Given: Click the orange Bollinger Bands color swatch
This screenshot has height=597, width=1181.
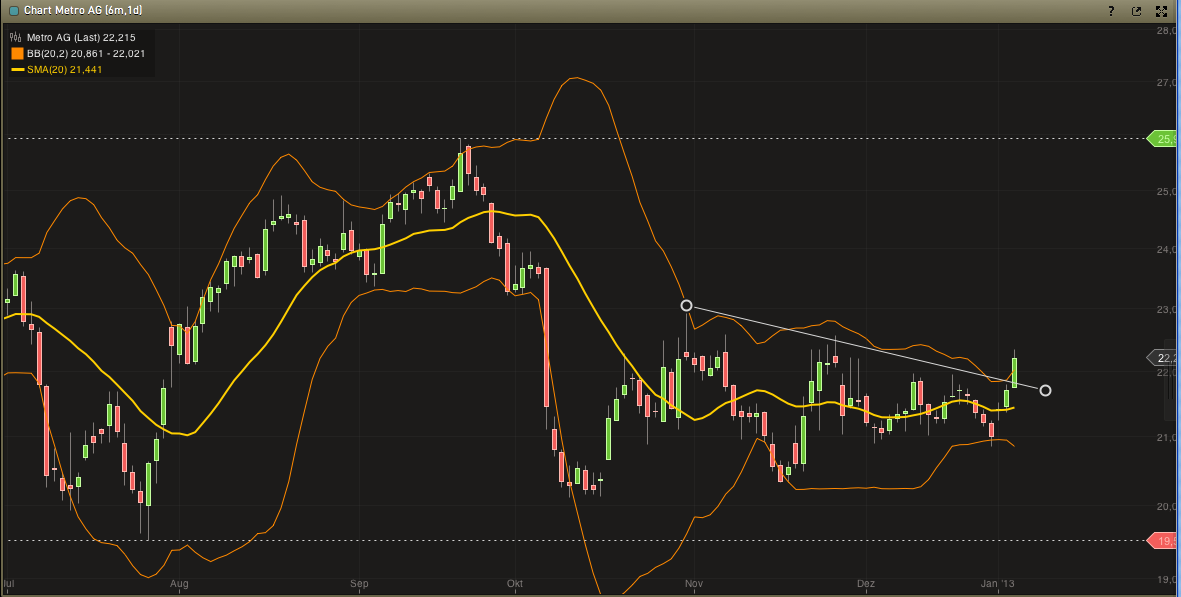Looking at the screenshot, I should click(x=17, y=53).
